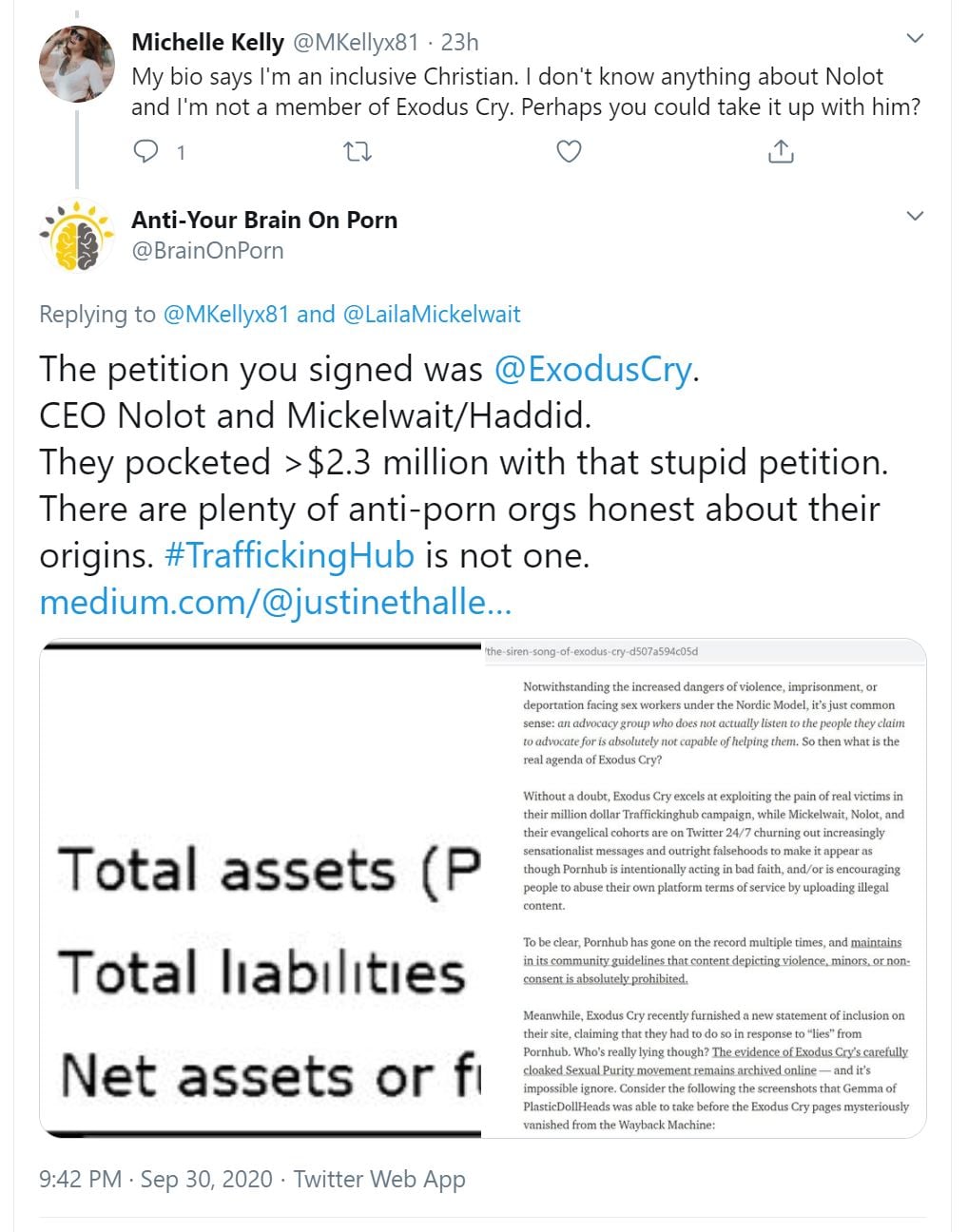The image size is (968, 1232).
Task: Follow the medium.com article link
Action: (x=276, y=602)
